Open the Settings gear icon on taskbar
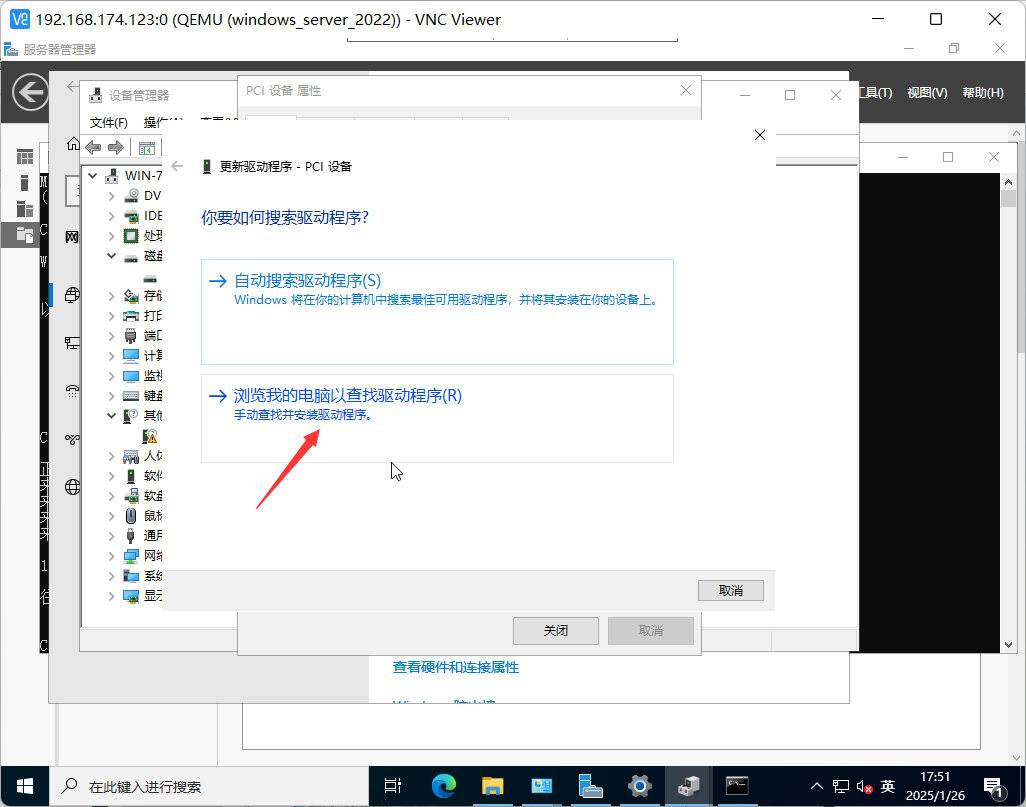This screenshot has width=1026, height=807. [x=639, y=785]
